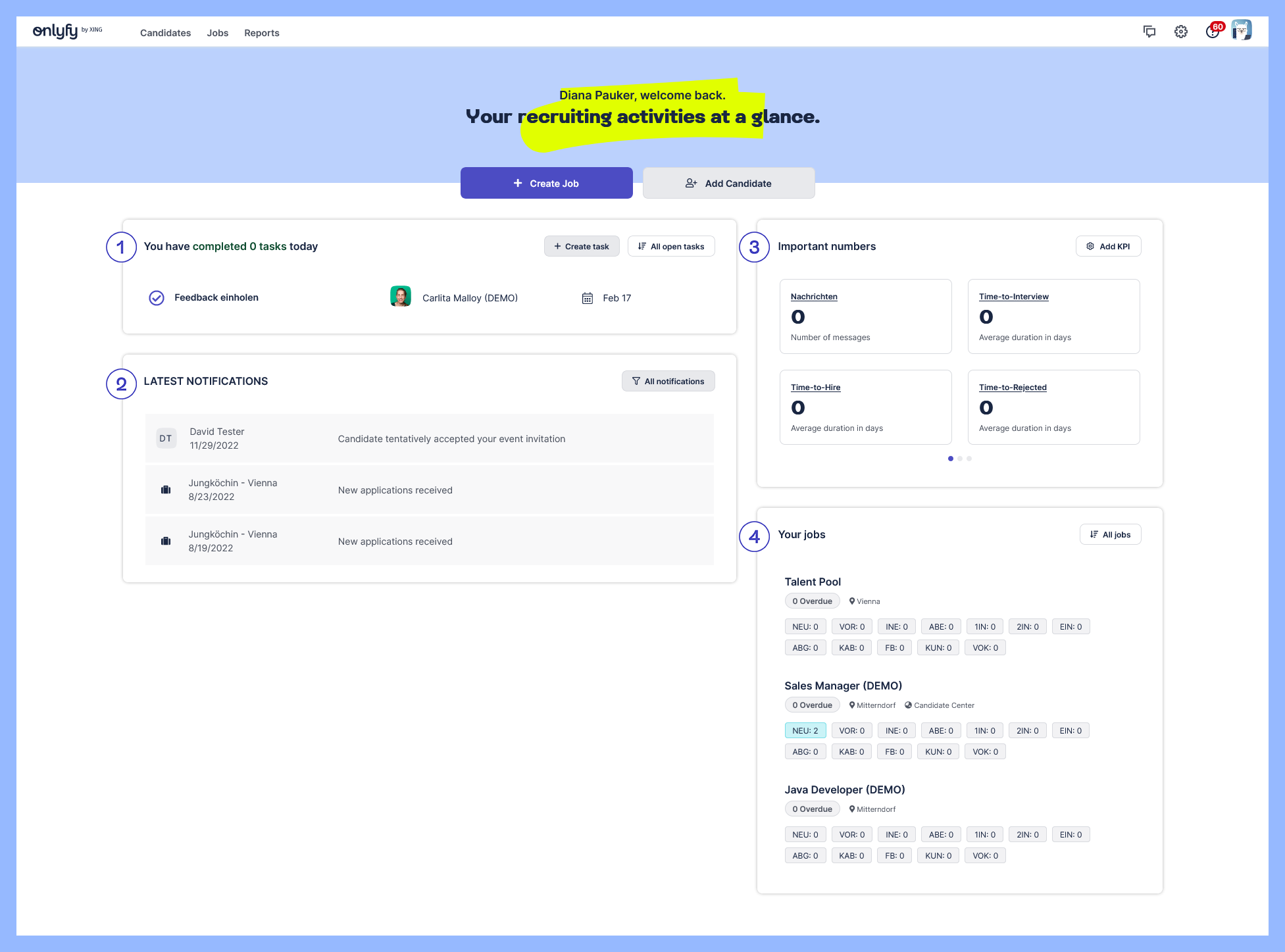Toggle the 0 Overdue chip on Talent Pool

[812, 601]
